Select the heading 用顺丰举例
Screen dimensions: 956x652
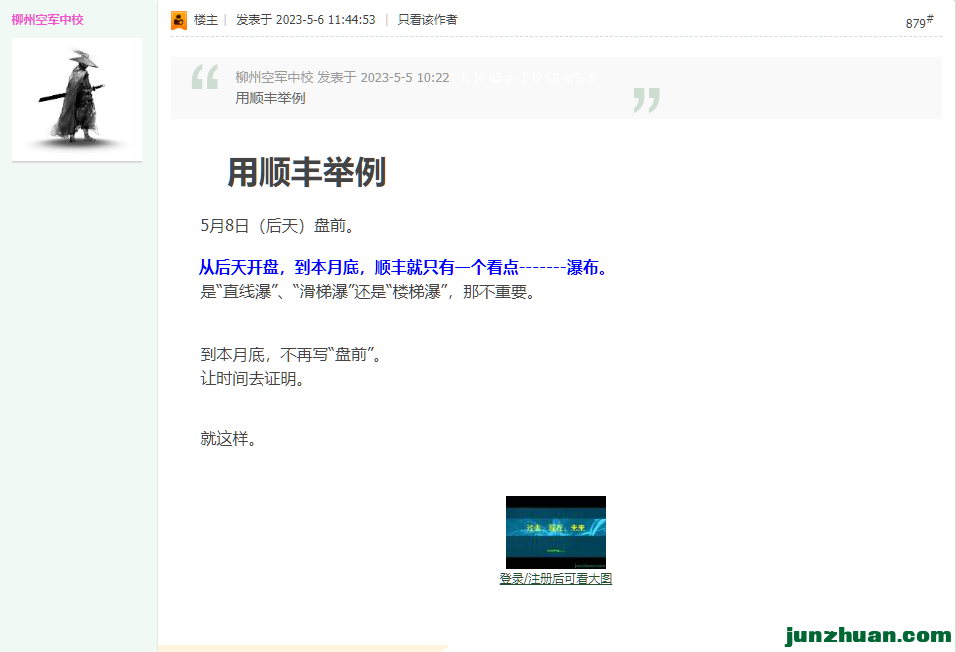click(x=307, y=172)
